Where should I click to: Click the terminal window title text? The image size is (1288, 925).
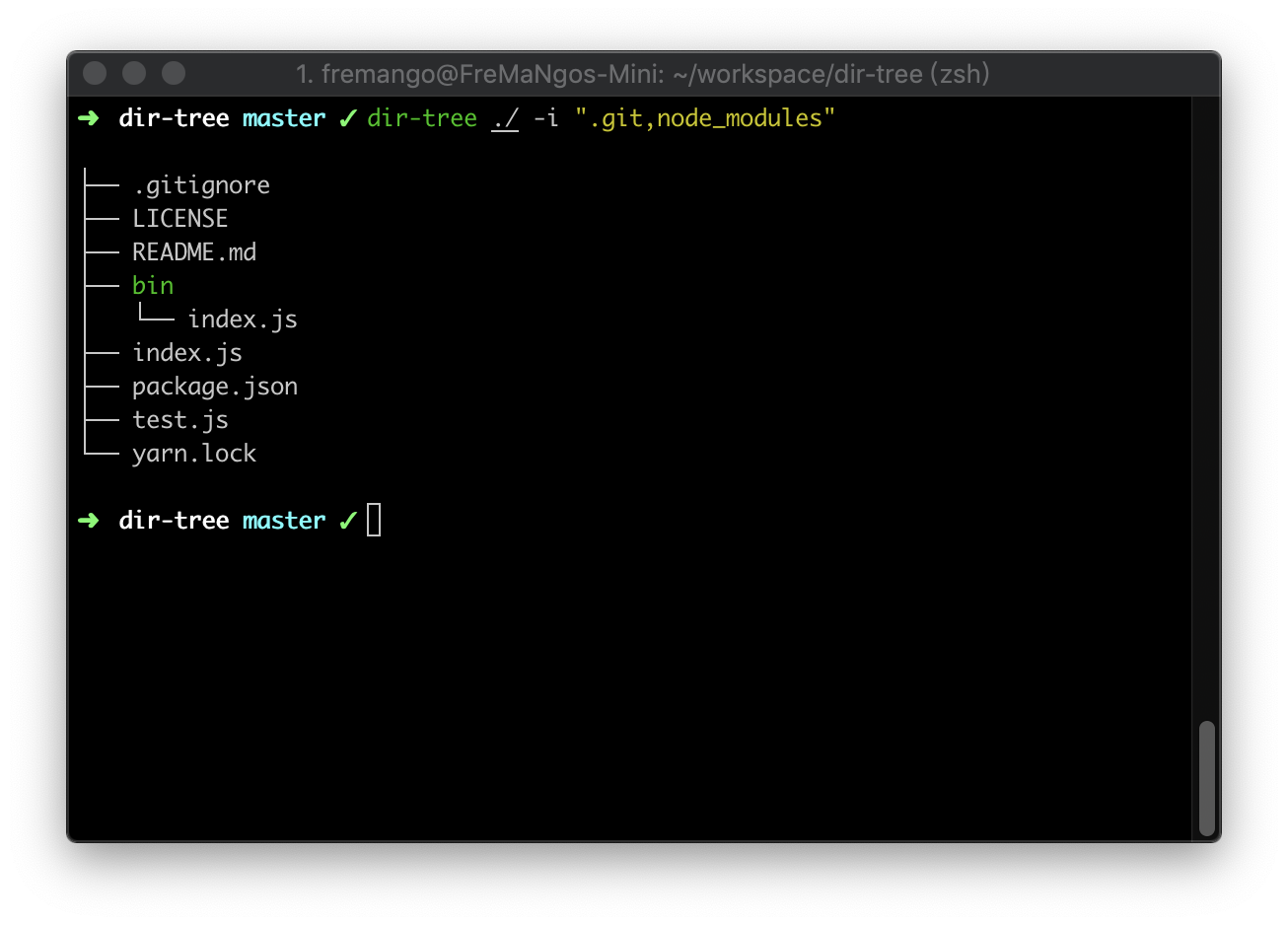pyautogui.click(x=643, y=74)
